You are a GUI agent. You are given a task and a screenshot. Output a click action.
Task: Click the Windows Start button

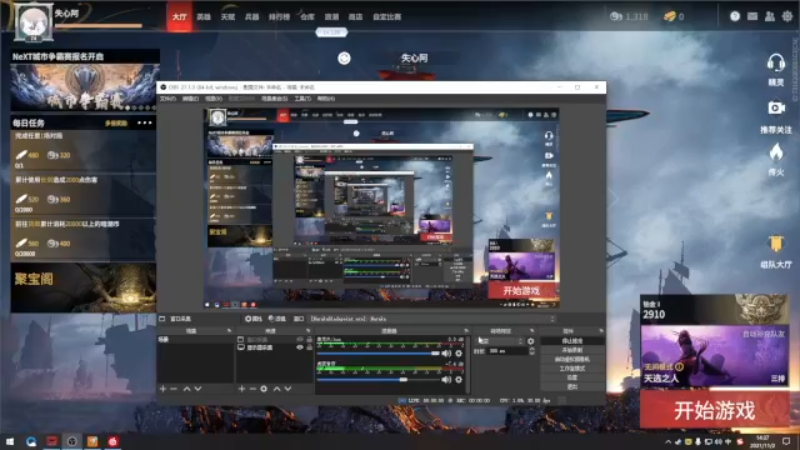point(10,441)
